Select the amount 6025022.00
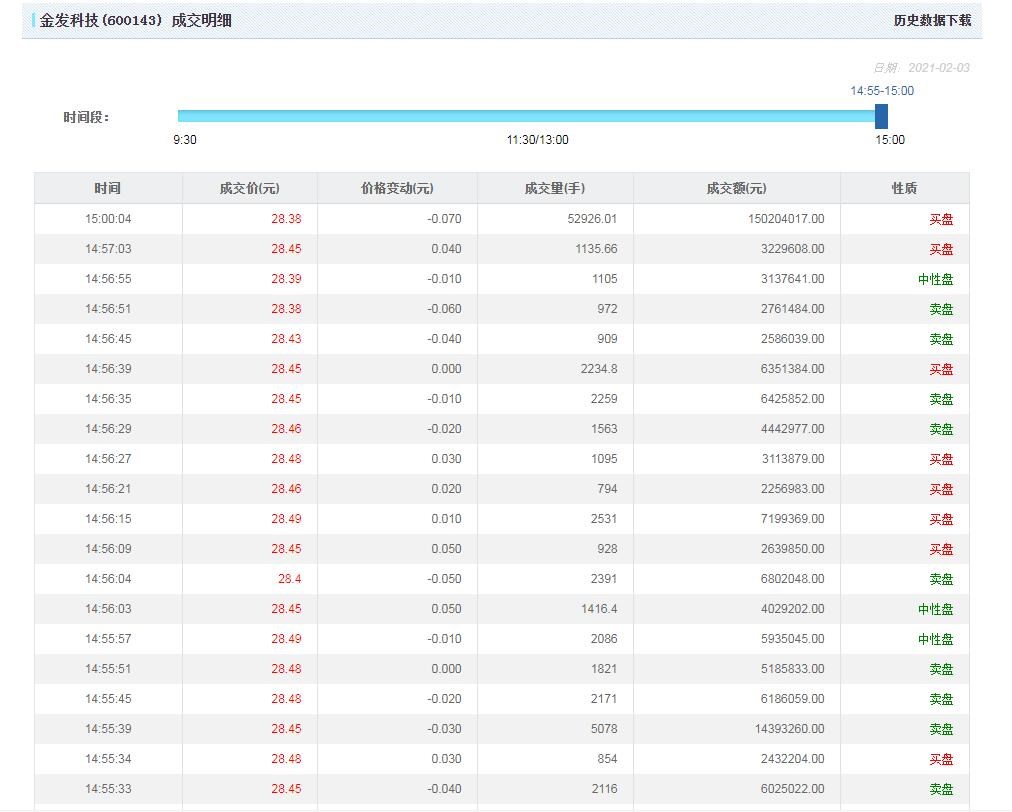Viewport: 1012px width, 812px height. point(792,789)
